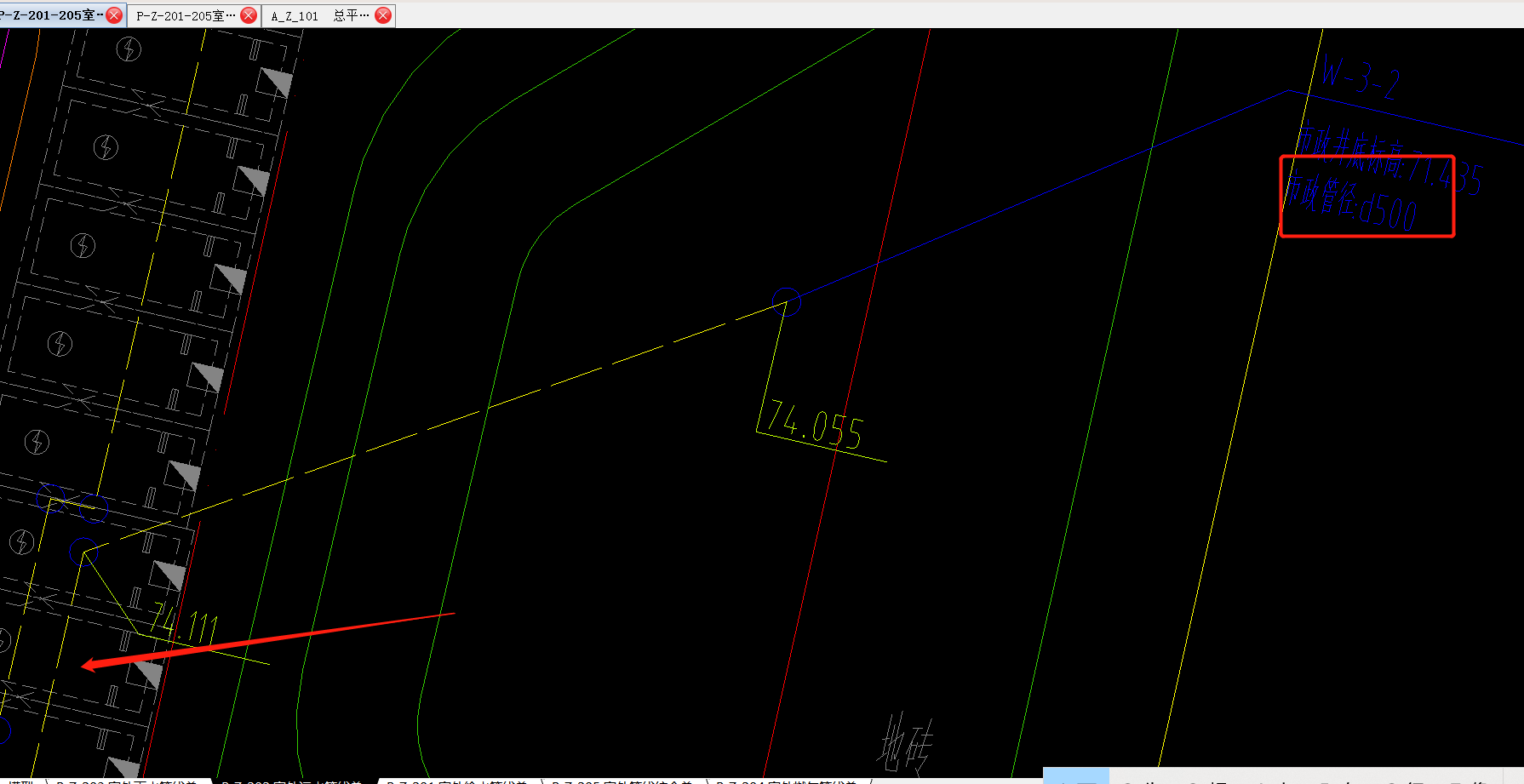1524x784 pixels.
Task: Click the yellow elevation label 74.111
Action: coord(185,623)
